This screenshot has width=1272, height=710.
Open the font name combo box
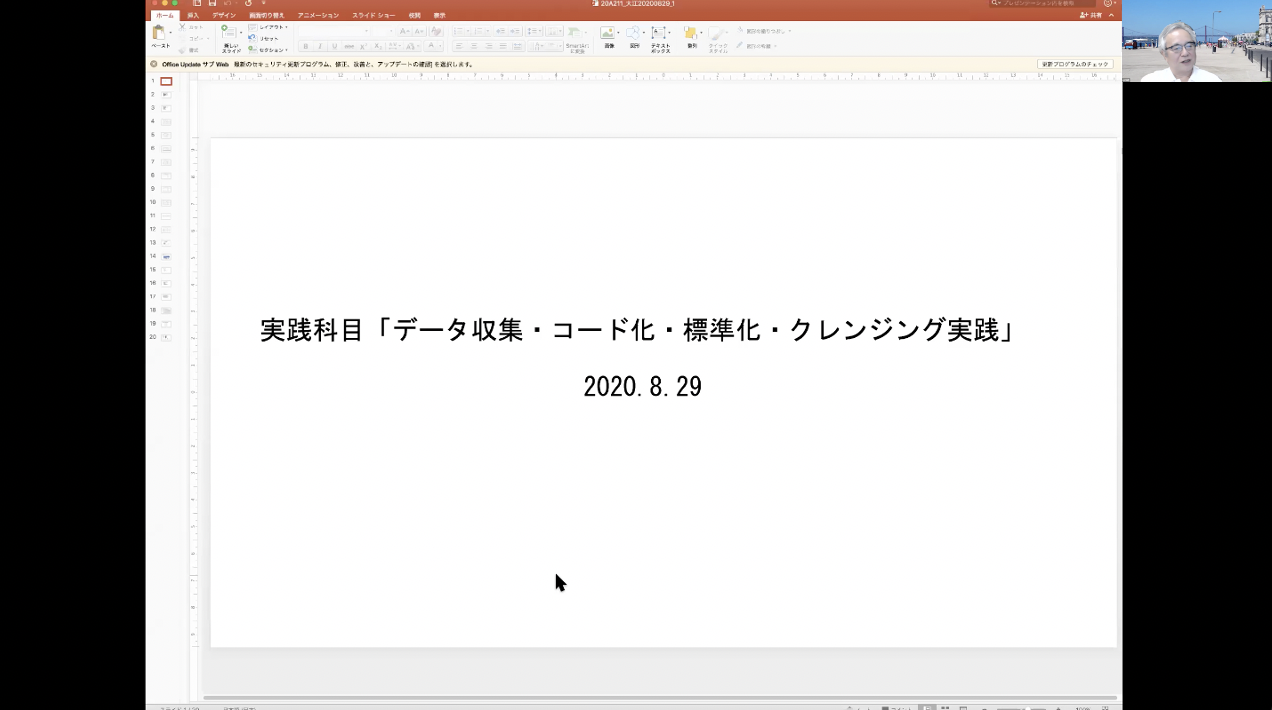coord(334,31)
